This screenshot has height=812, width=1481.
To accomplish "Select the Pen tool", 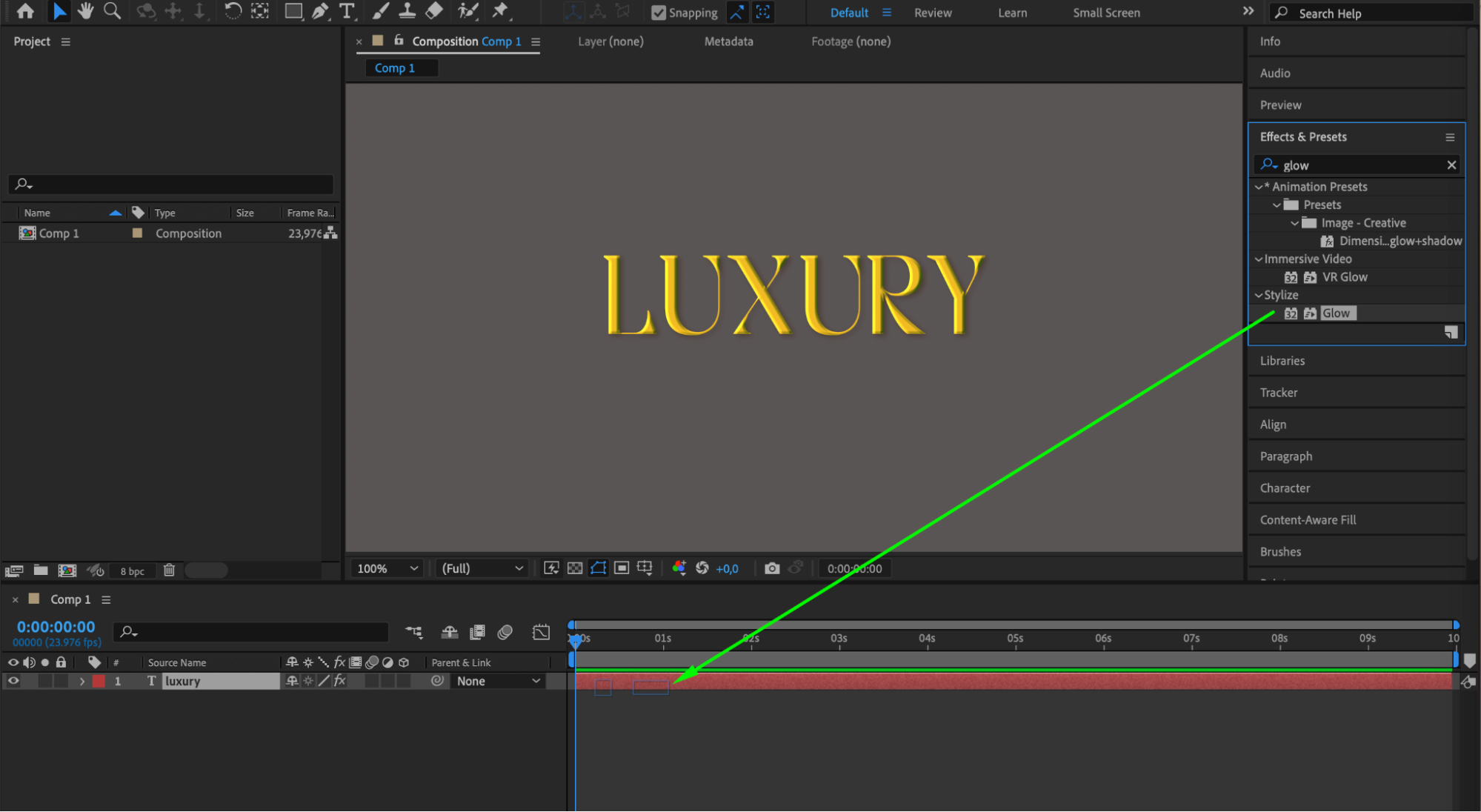I will 320,11.
